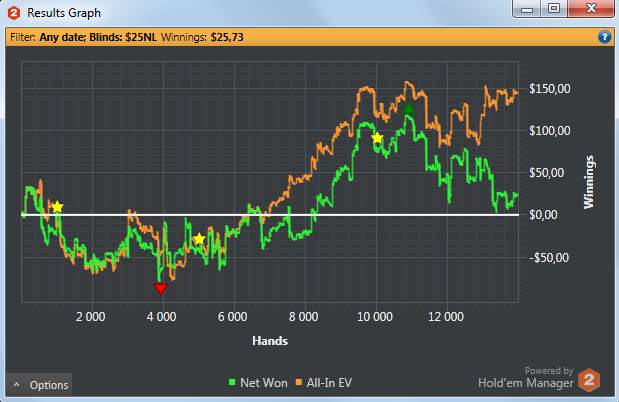Click the blue help question mark icon
This screenshot has height=402, width=619.
(604, 37)
